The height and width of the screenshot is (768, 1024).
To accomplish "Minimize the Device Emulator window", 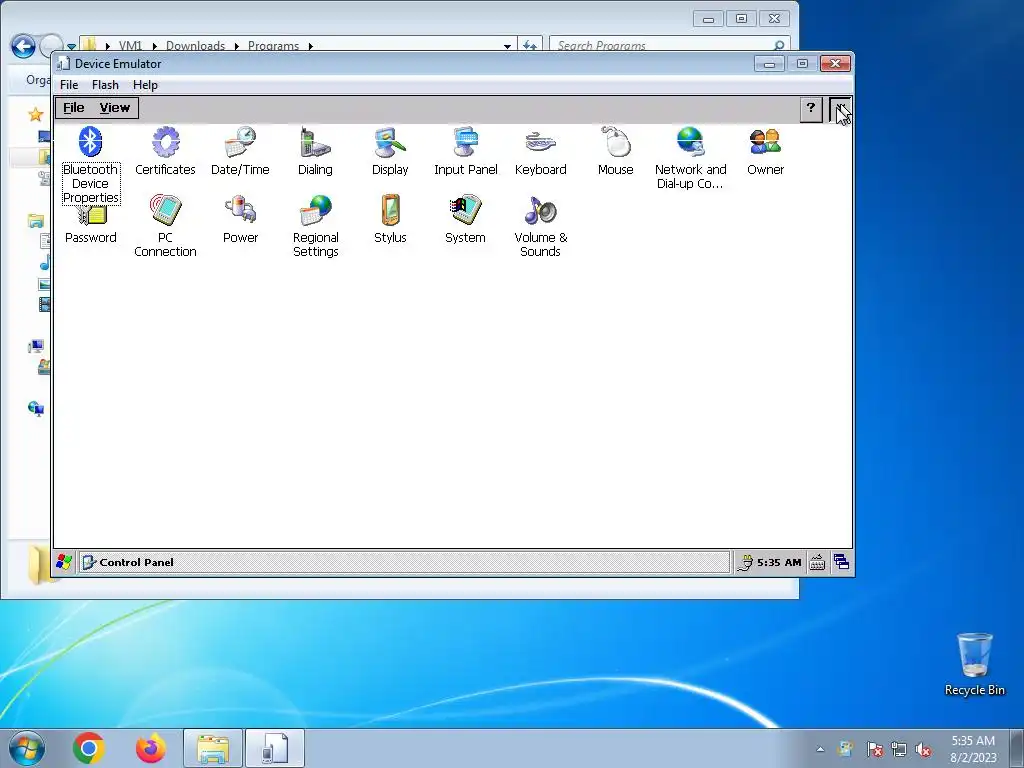I will pos(769,63).
